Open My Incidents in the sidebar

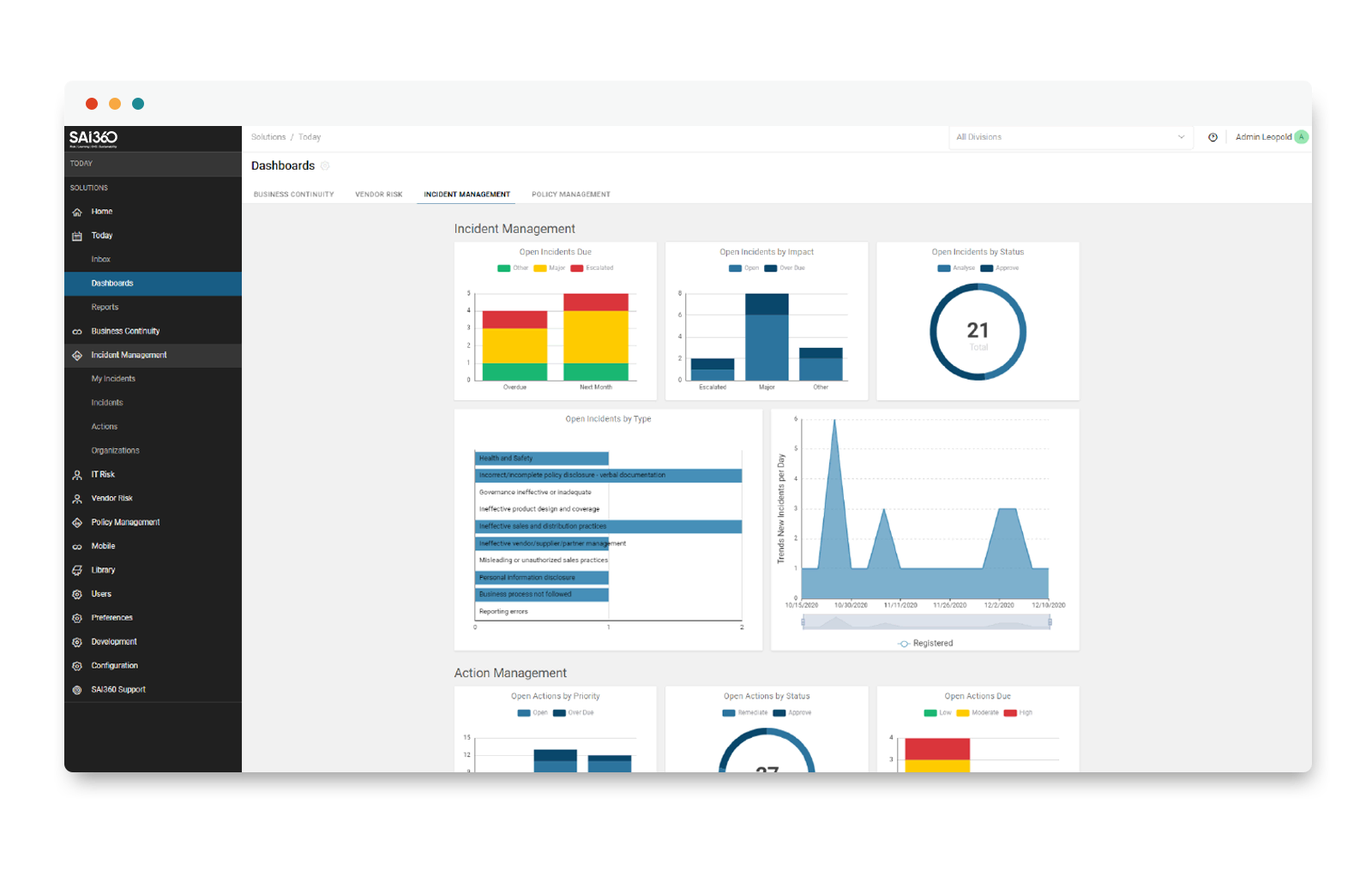point(113,379)
